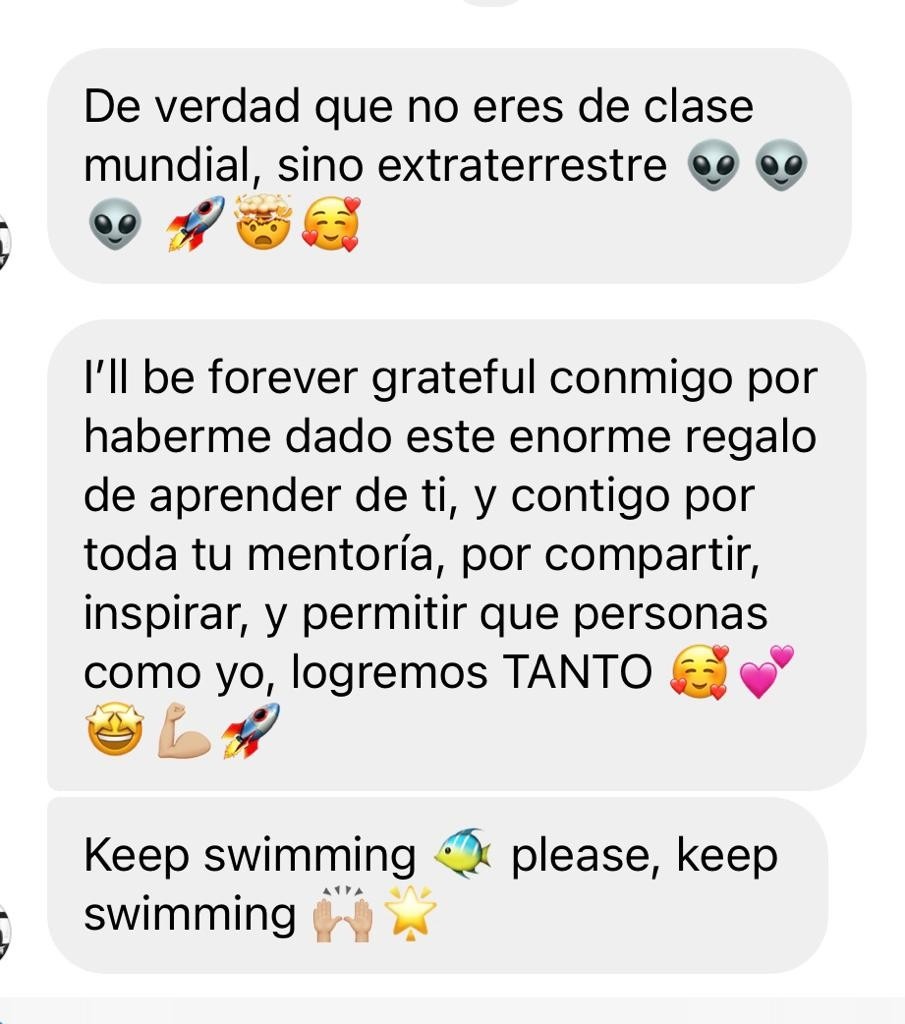Click the second alien emoji at line end
The image size is (905, 1024).
(781, 165)
